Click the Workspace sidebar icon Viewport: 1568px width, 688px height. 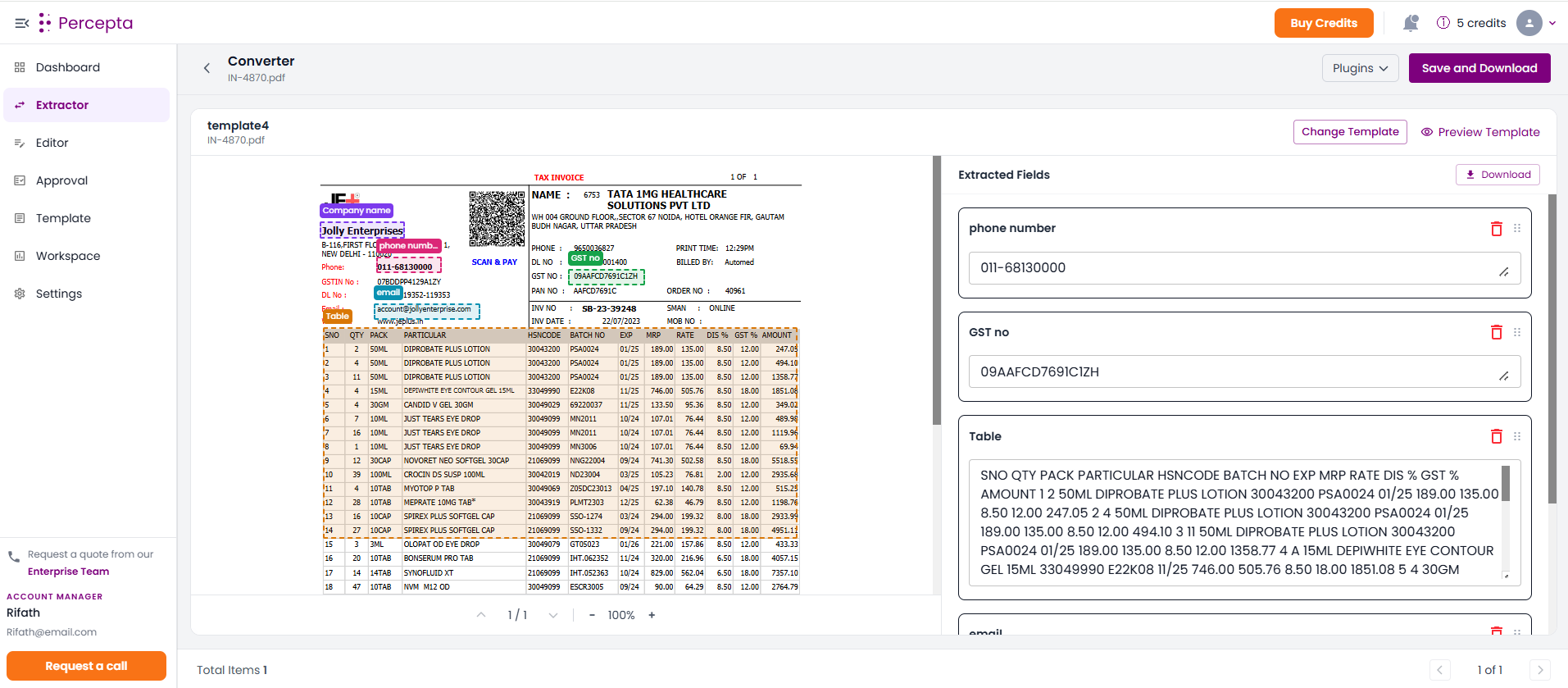pos(20,256)
